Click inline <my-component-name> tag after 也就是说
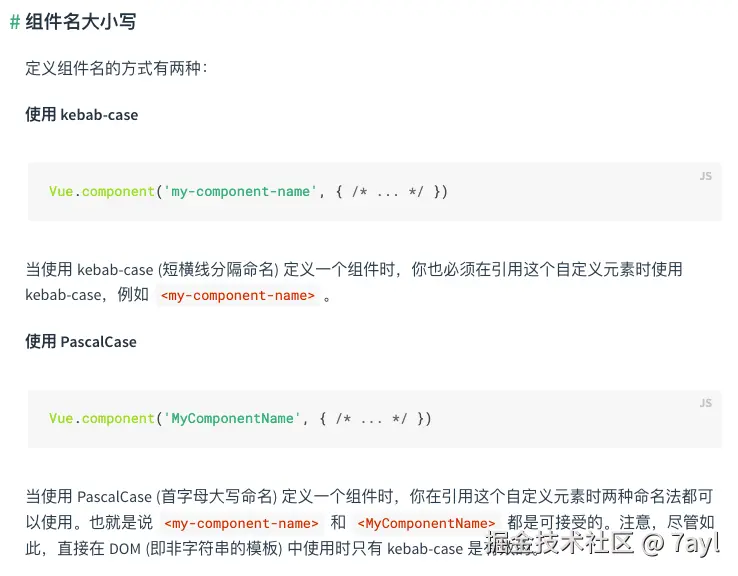 point(241,523)
